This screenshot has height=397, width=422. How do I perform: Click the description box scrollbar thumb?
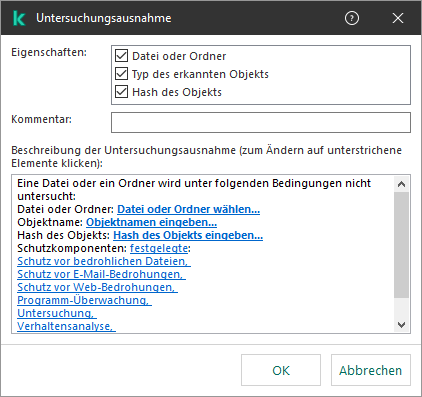click(402, 245)
